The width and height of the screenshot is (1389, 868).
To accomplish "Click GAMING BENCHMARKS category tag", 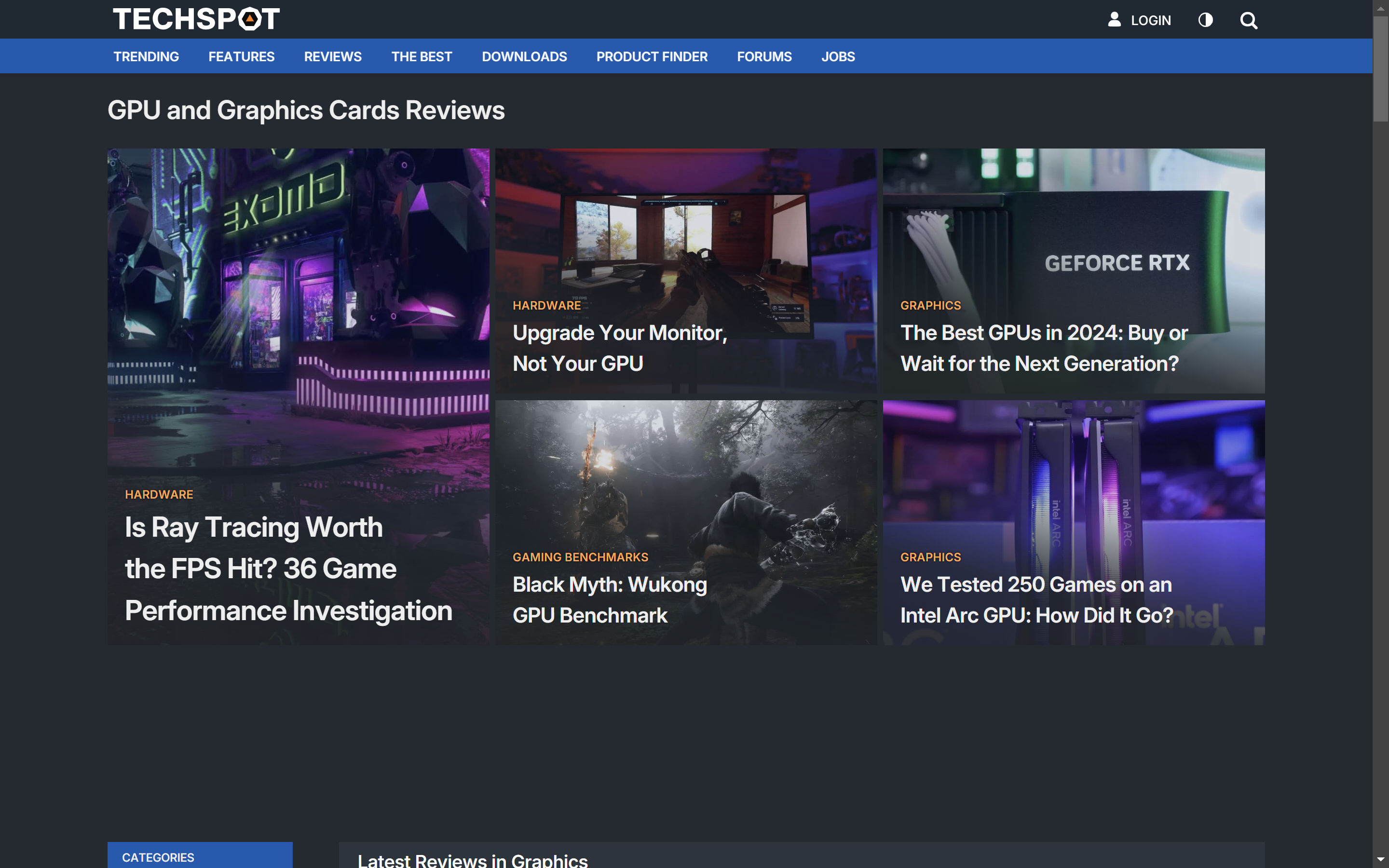I will (580, 557).
